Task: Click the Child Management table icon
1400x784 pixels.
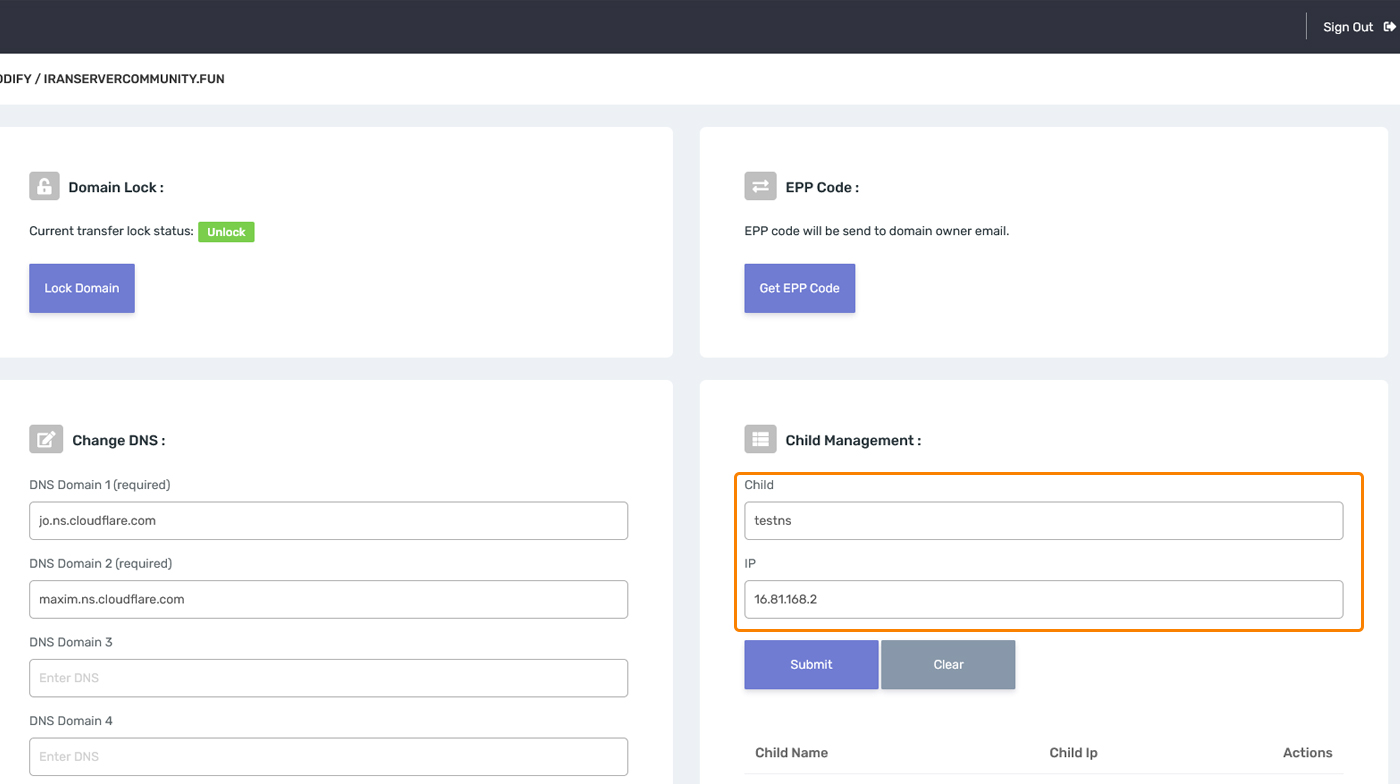Action: tap(760, 440)
